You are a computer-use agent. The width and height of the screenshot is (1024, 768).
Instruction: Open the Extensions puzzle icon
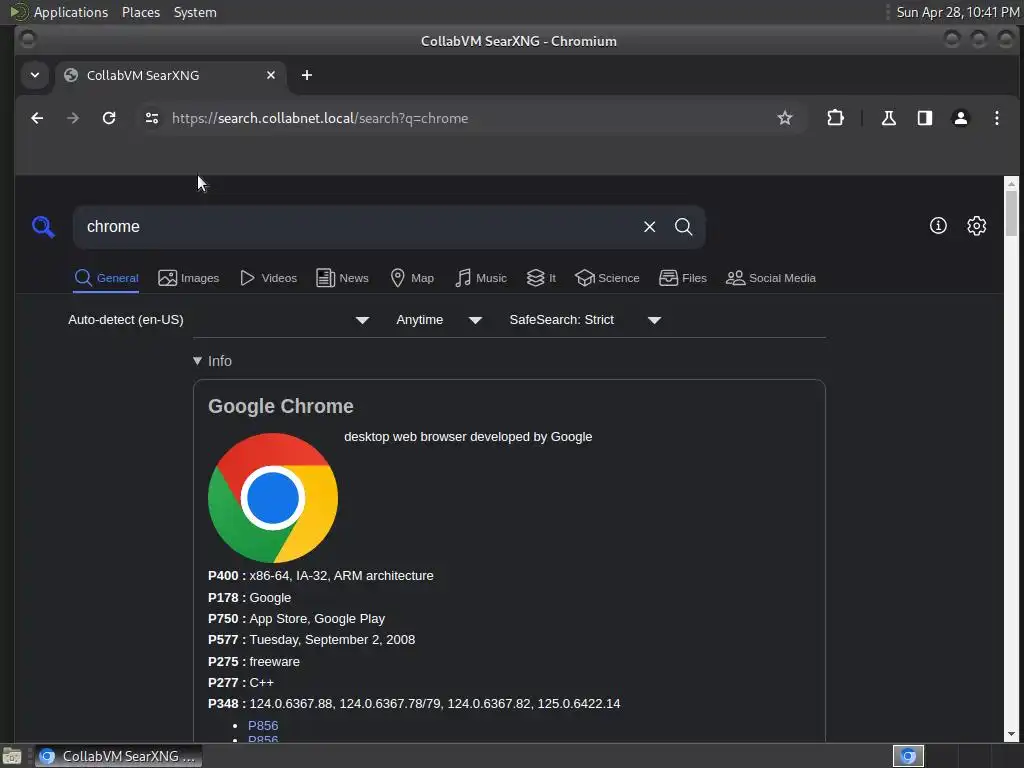click(835, 118)
